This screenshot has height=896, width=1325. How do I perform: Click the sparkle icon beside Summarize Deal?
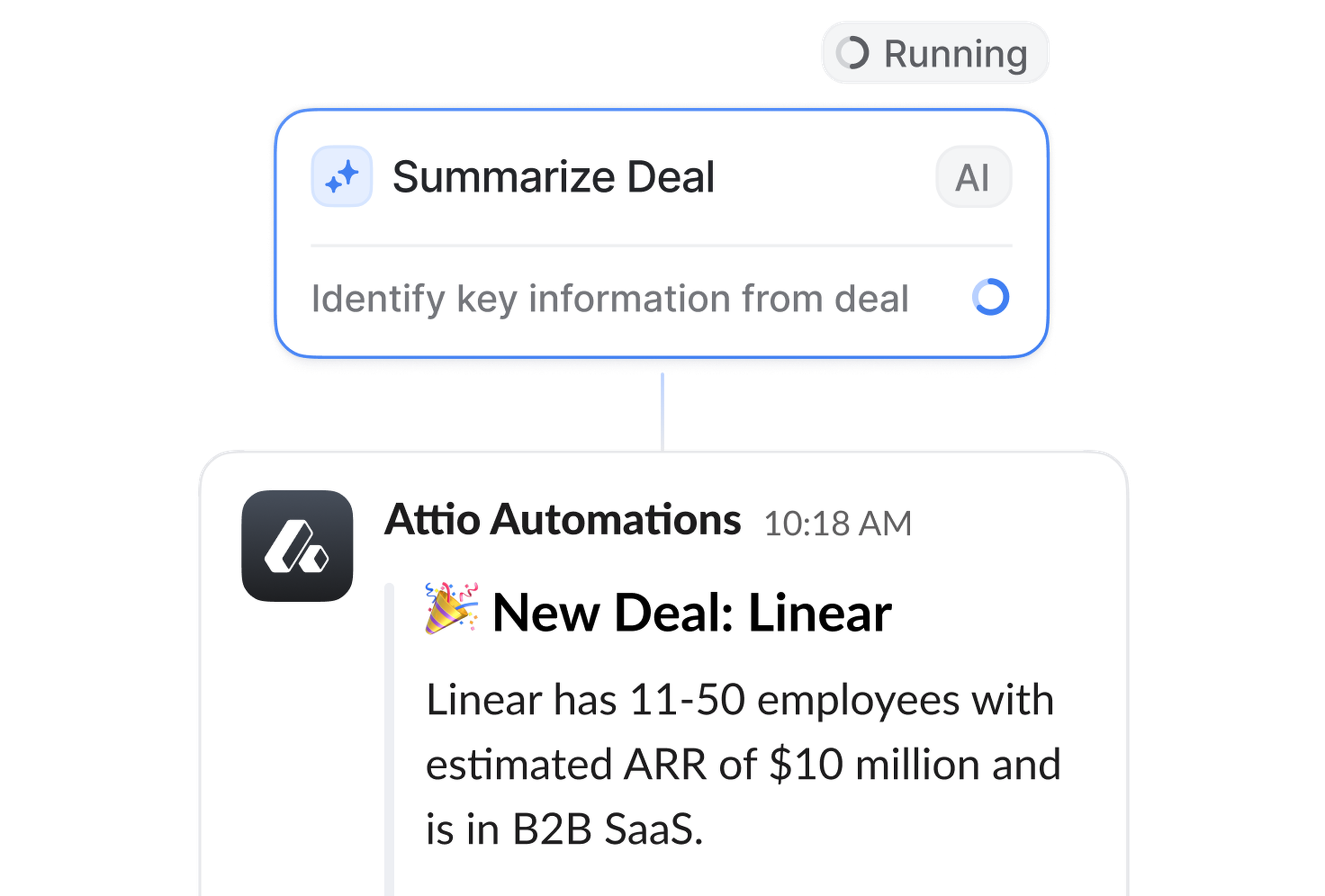click(x=342, y=176)
